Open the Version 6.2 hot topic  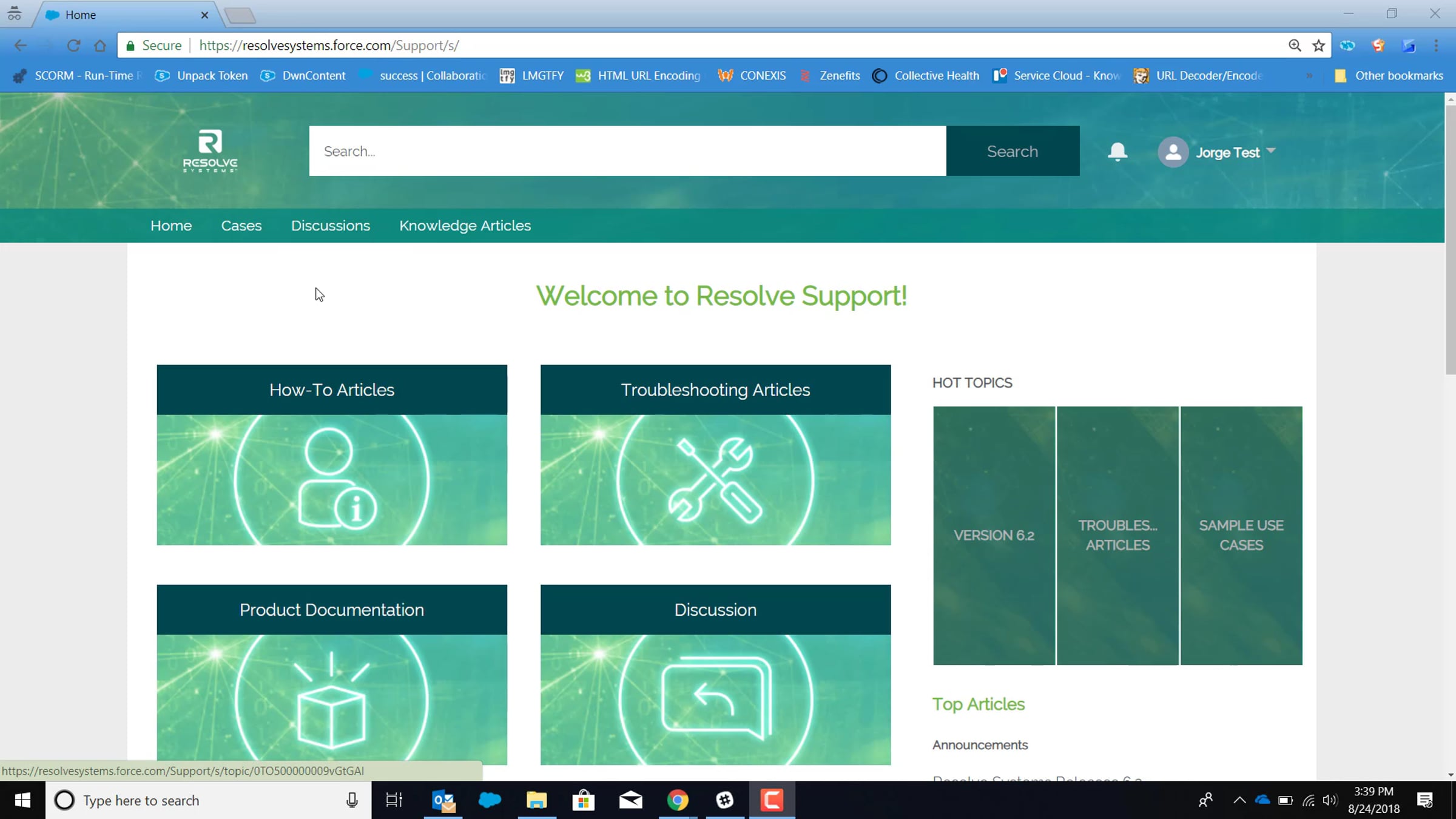tap(994, 535)
